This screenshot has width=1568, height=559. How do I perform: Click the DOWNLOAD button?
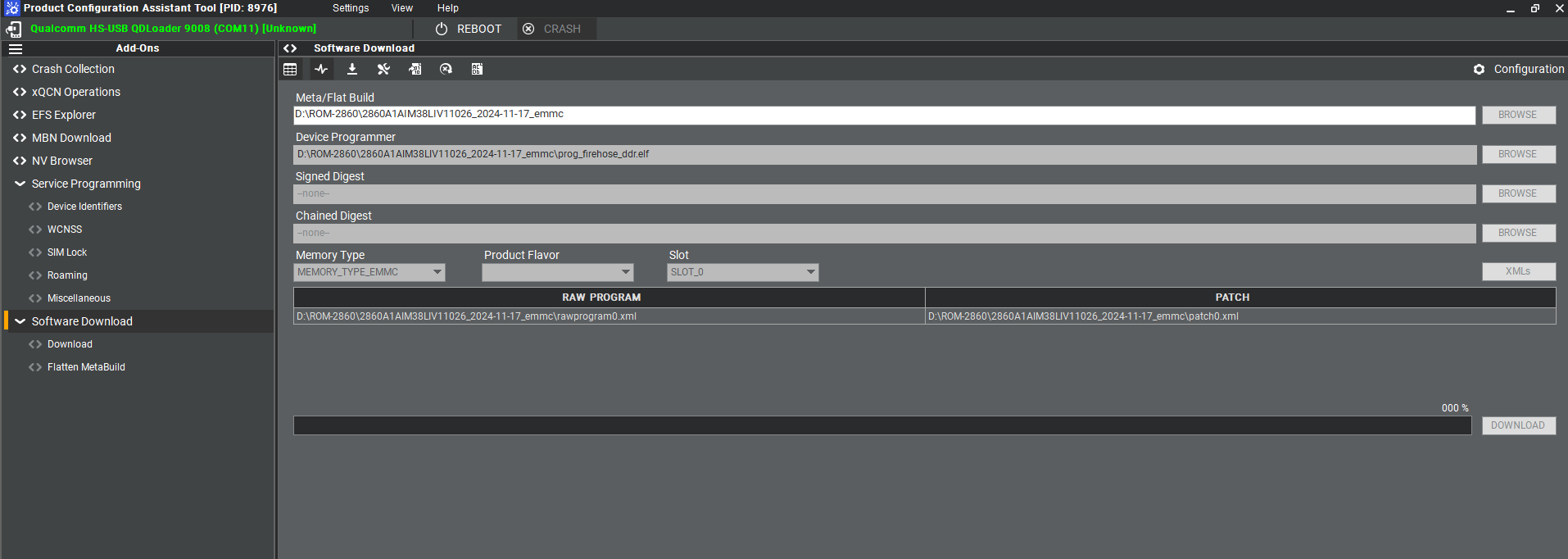pos(1518,425)
